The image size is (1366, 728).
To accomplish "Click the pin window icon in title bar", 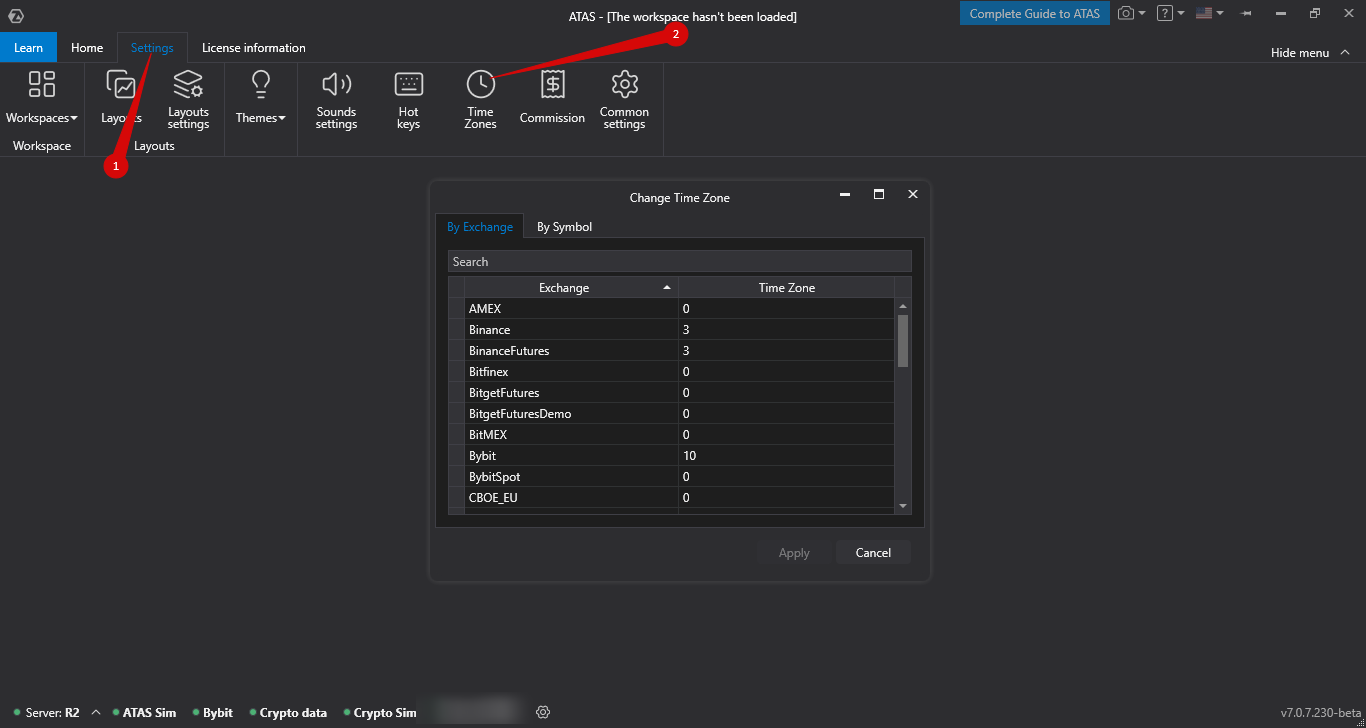I will (1246, 13).
